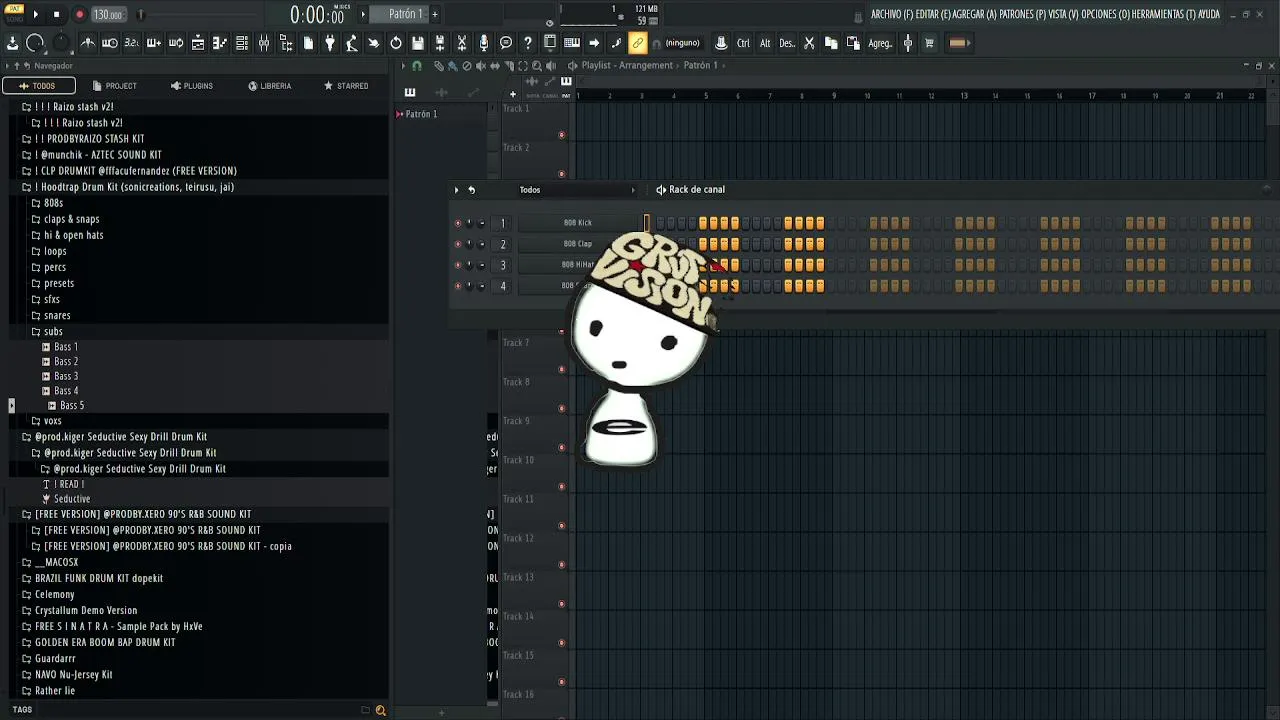
Task: Toggle the magnet snap icon in Playlist toolbar
Action: point(417,65)
